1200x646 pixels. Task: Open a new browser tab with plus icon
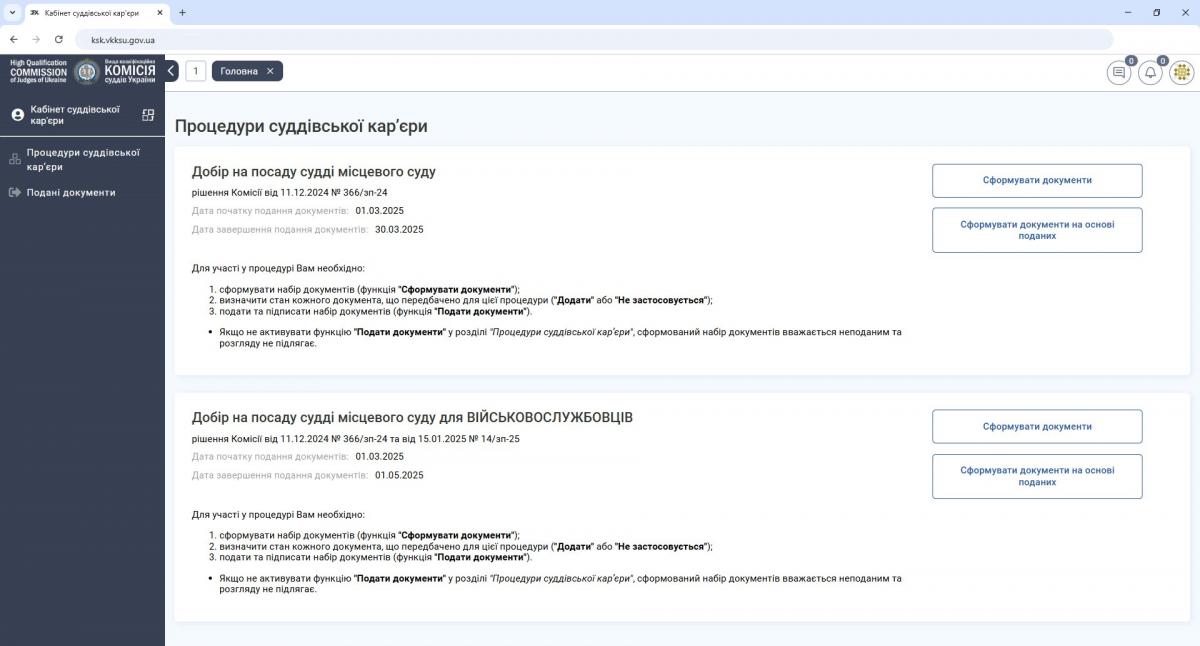pyautogui.click(x=182, y=12)
